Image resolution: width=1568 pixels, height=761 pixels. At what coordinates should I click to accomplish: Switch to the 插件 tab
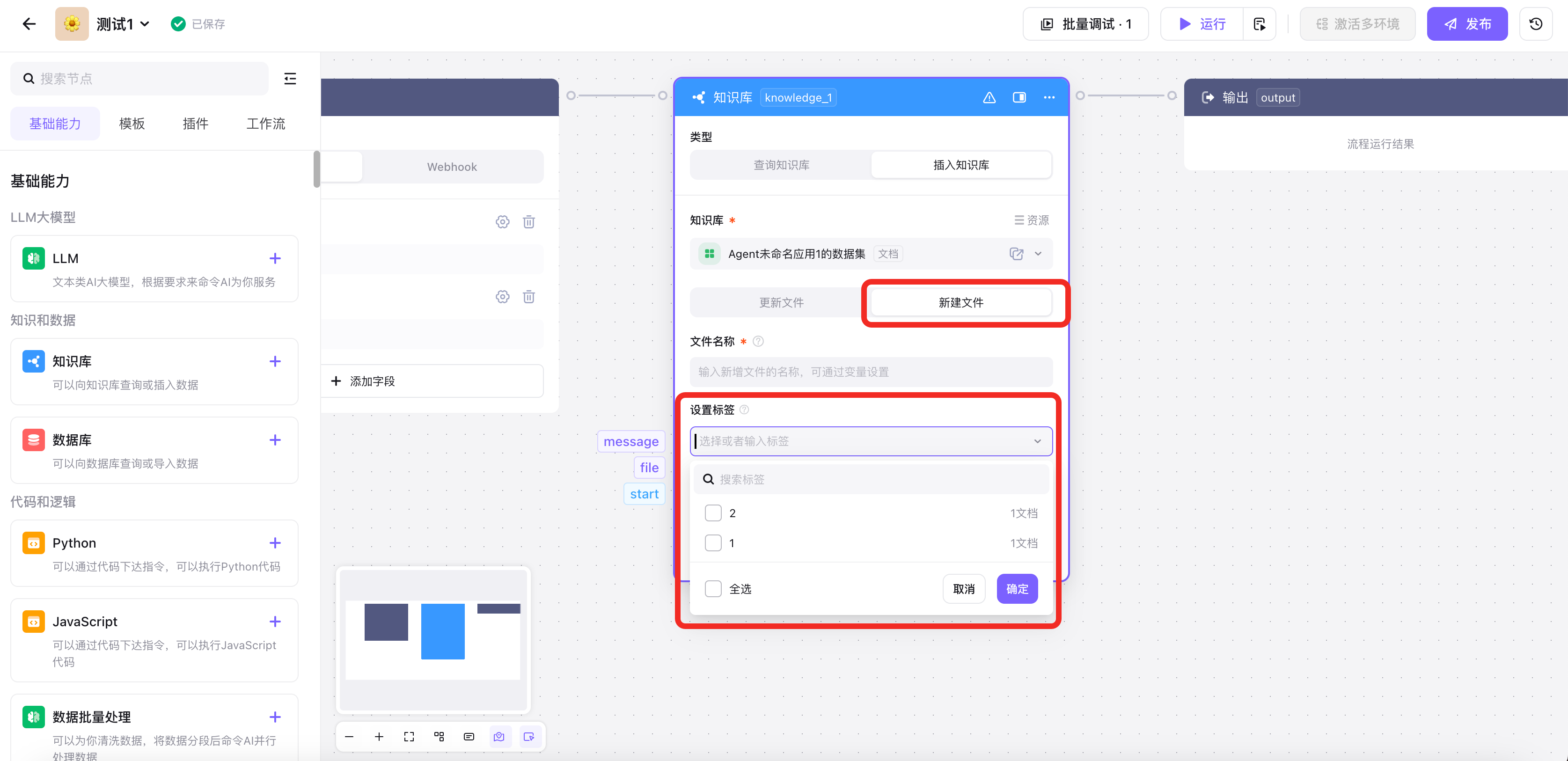coord(195,124)
